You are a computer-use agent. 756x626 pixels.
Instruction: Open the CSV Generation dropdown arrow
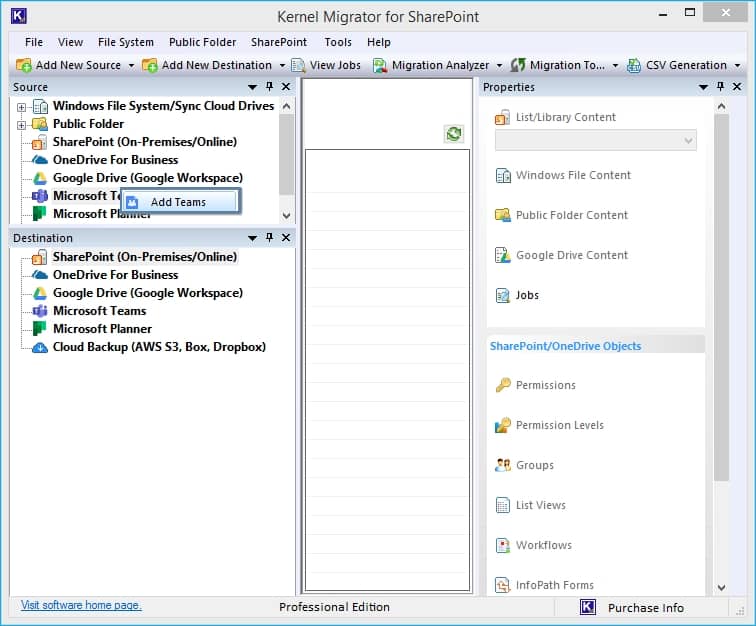[x=737, y=66]
